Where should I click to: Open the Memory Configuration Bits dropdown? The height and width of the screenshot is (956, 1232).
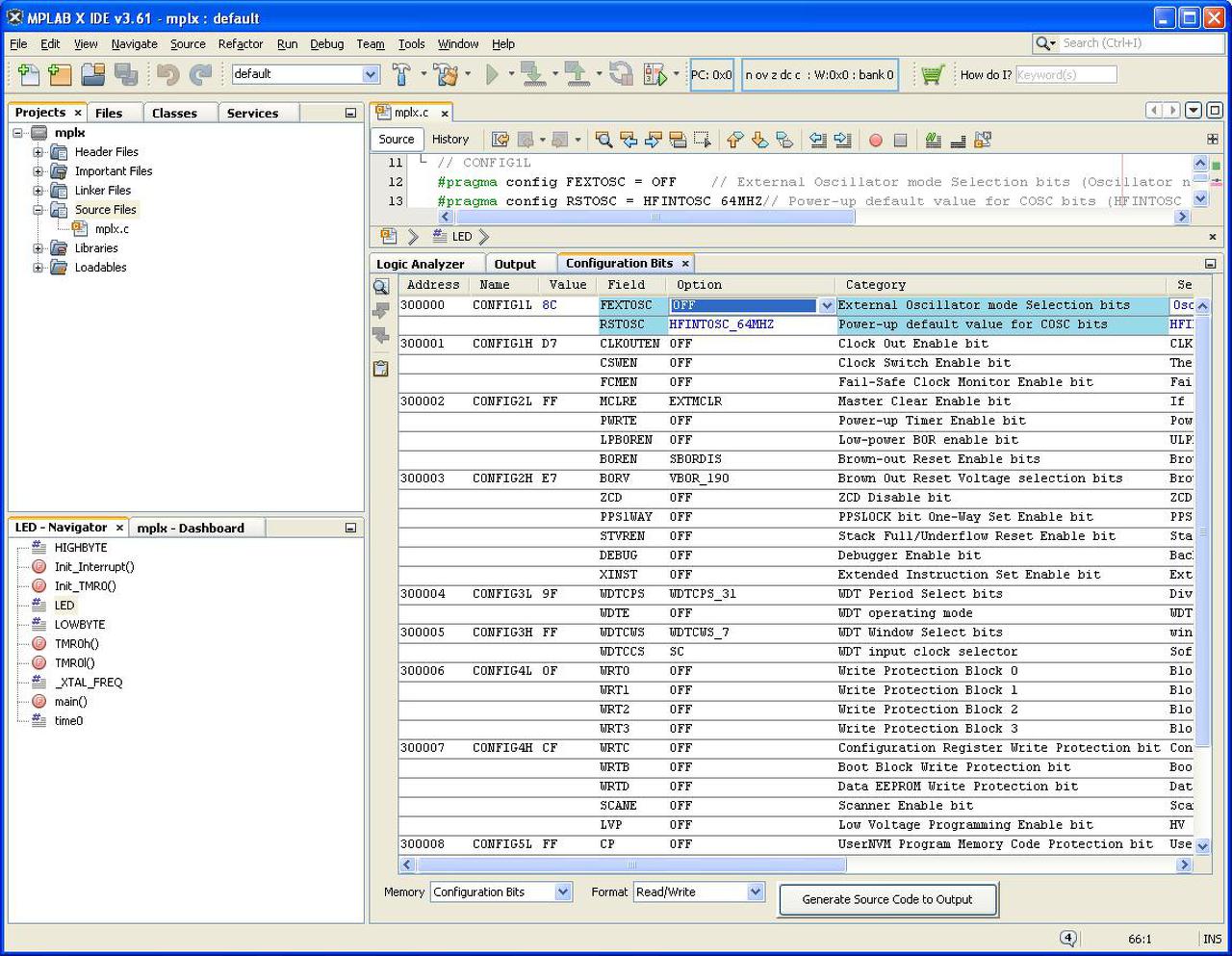point(563,892)
